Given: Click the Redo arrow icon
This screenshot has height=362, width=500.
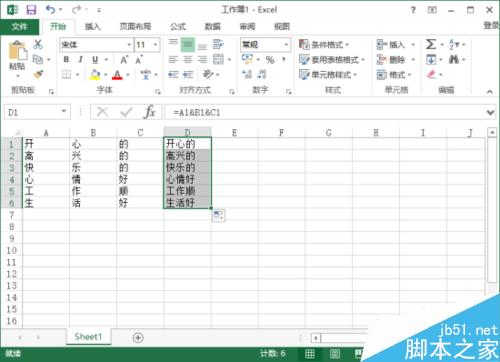Looking at the screenshot, I should (76, 9).
